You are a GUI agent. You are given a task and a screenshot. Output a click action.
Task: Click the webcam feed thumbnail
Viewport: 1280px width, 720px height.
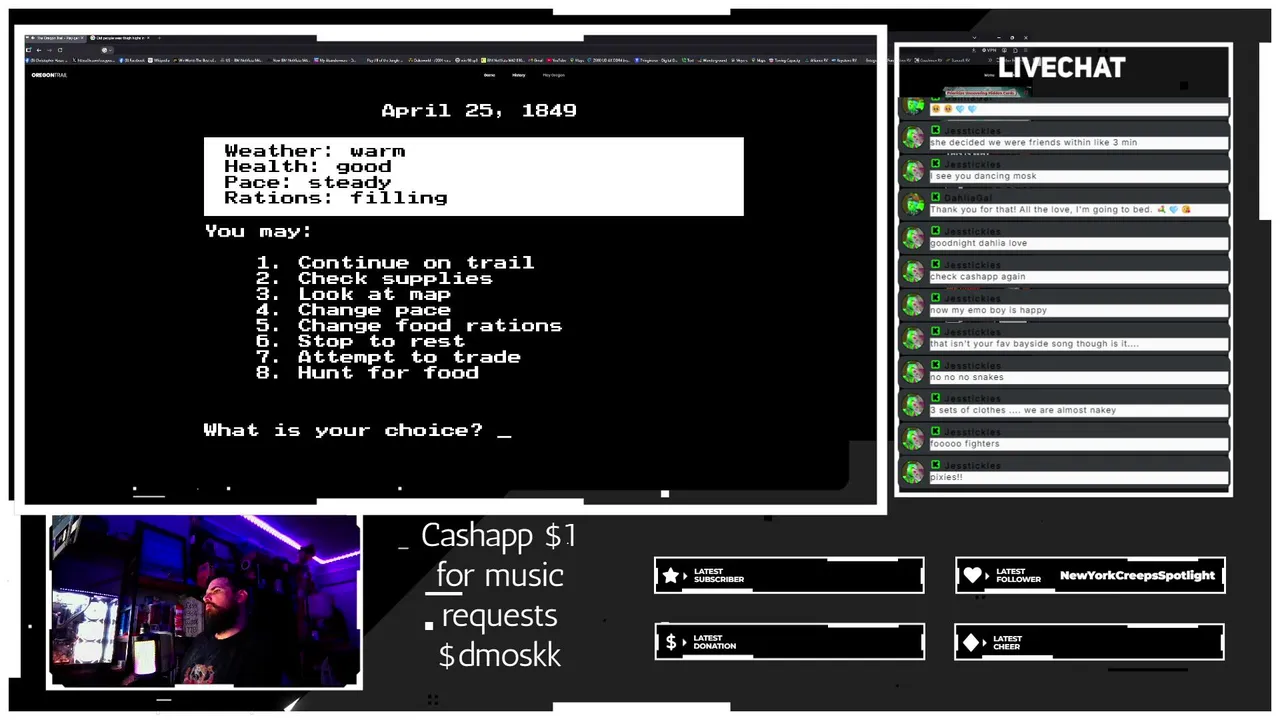(205, 602)
